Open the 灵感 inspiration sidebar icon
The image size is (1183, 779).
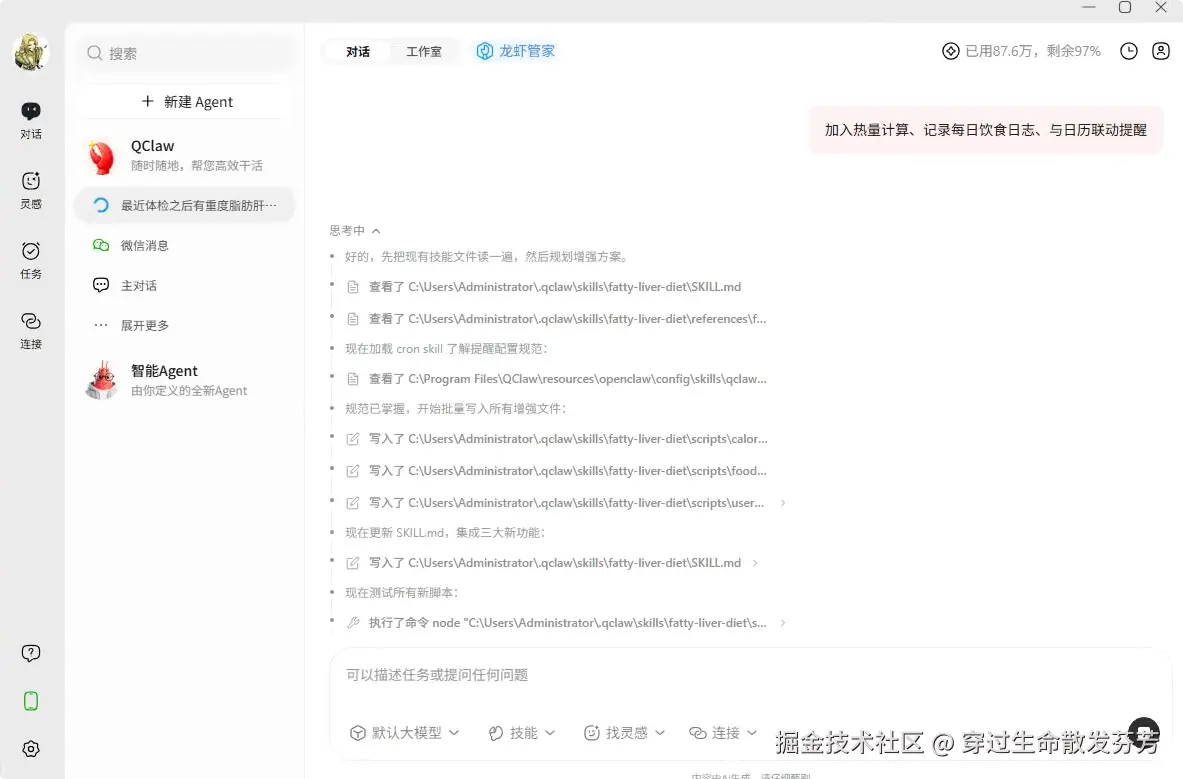point(31,190)
